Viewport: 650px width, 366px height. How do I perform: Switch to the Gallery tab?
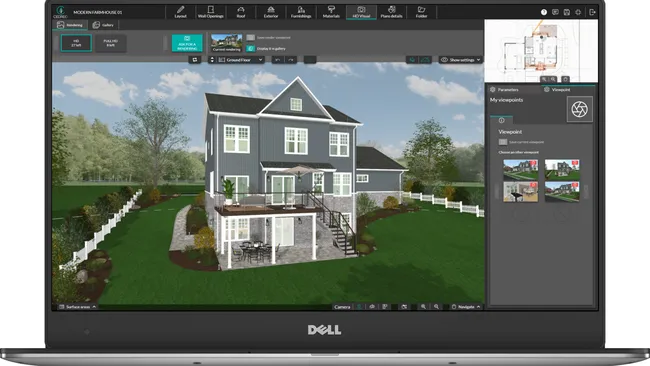(x=104, y=25)
